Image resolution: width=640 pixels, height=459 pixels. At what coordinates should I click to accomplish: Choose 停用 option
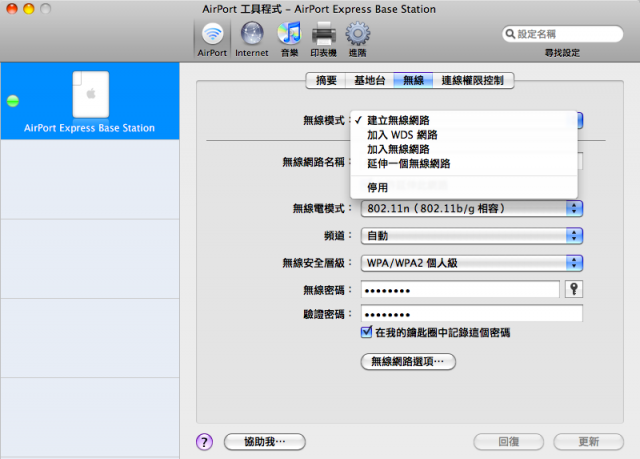tap(464, 187)
